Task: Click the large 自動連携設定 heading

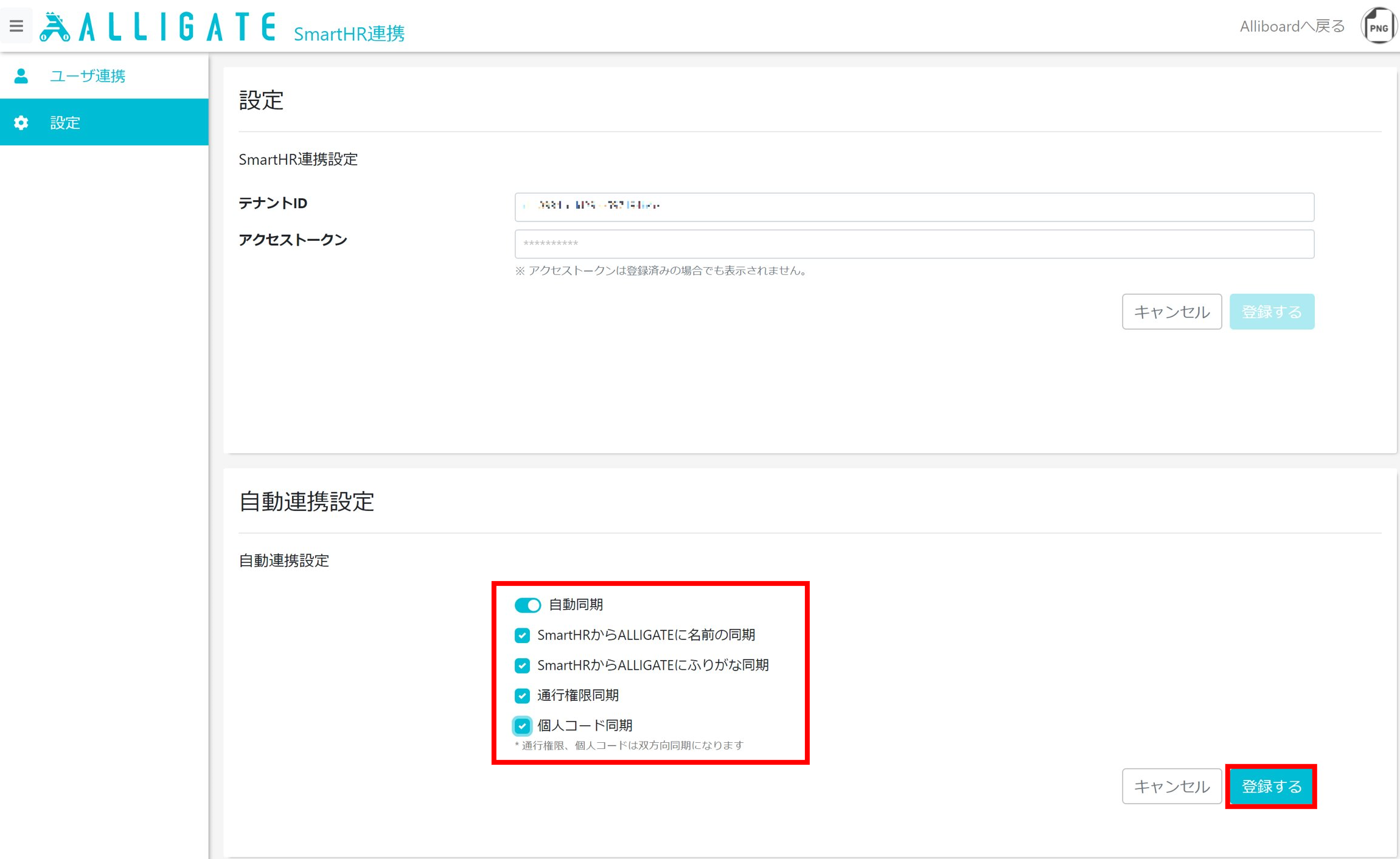Action: 306,502
